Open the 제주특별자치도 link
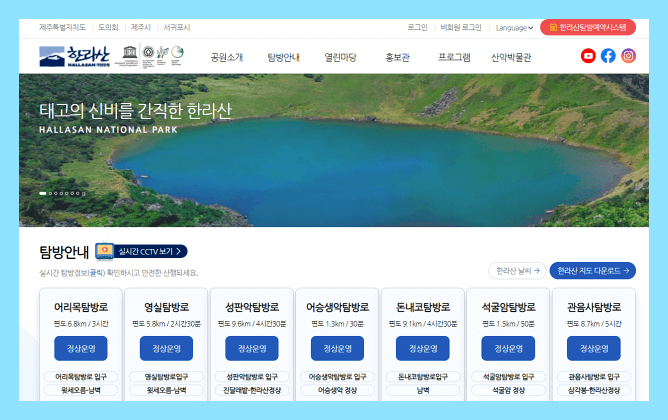 tap(63, 27)
